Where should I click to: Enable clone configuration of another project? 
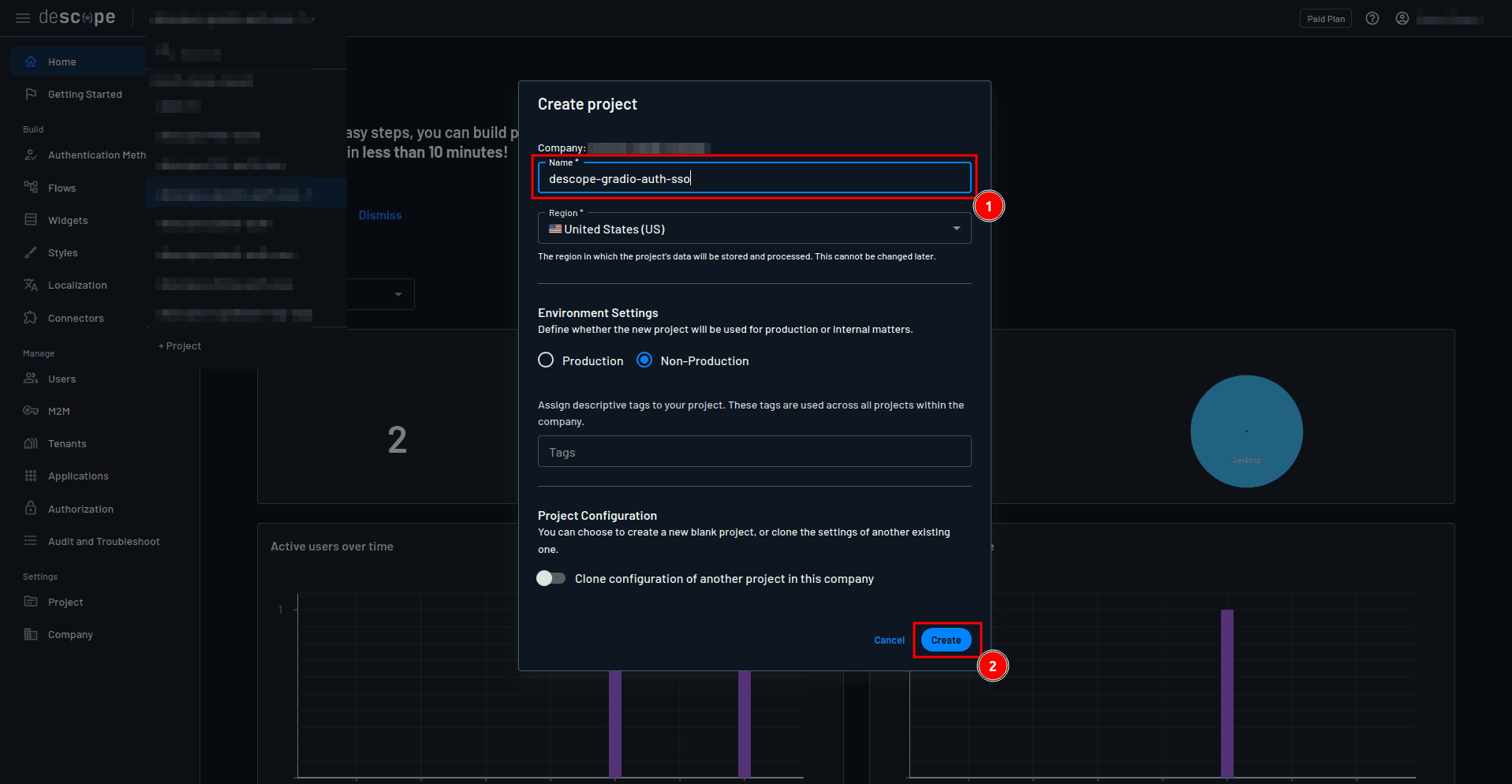click(x=551, y=578)
